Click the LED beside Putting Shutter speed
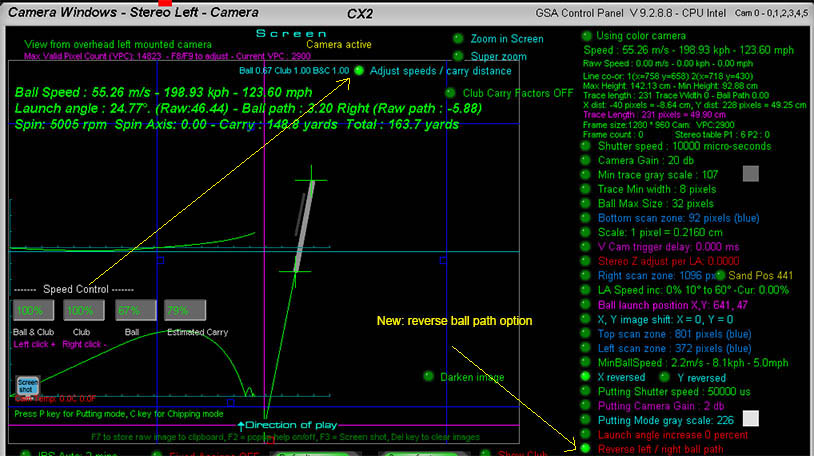The width and height of the screenshot is (814, 456). [586, 392]
